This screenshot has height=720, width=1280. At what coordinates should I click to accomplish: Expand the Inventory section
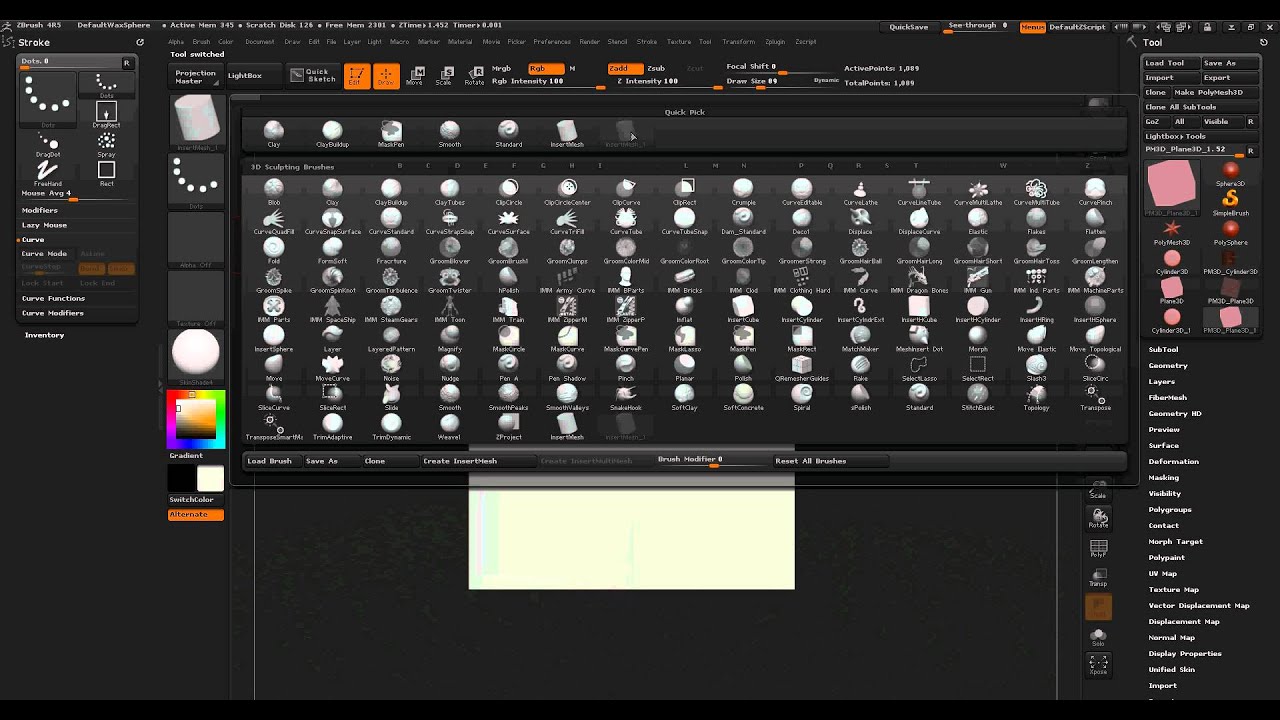coord(44,335)
